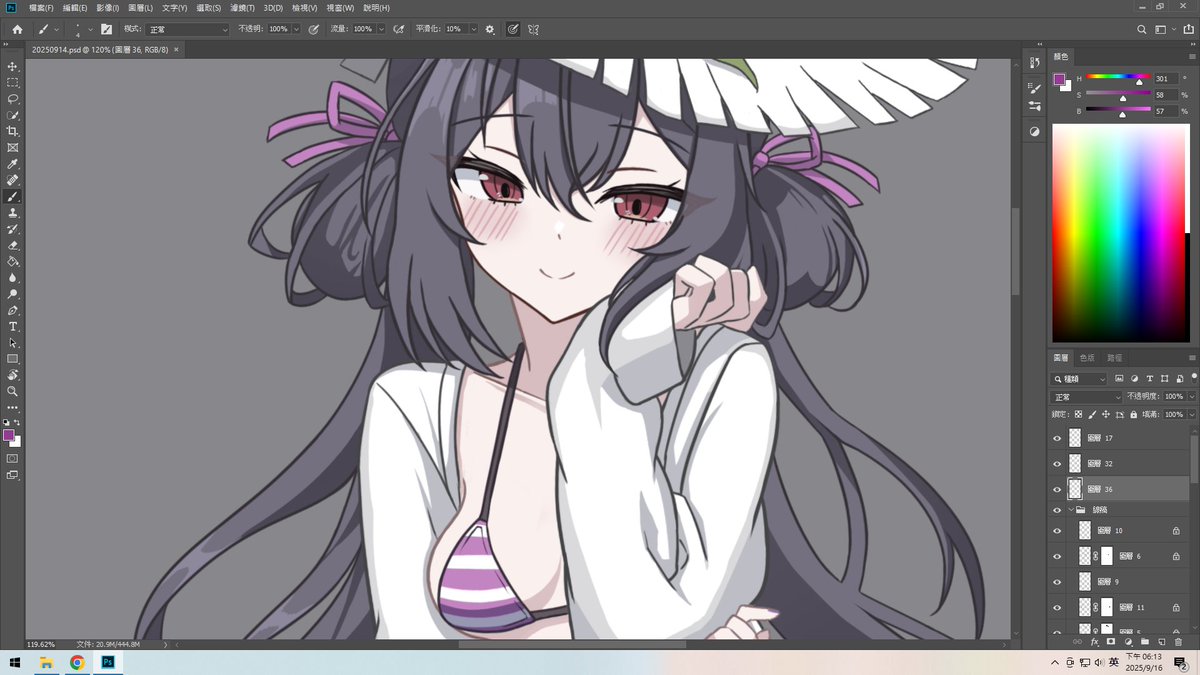Create new adjustment layer icon

(x=1128, y=641)
